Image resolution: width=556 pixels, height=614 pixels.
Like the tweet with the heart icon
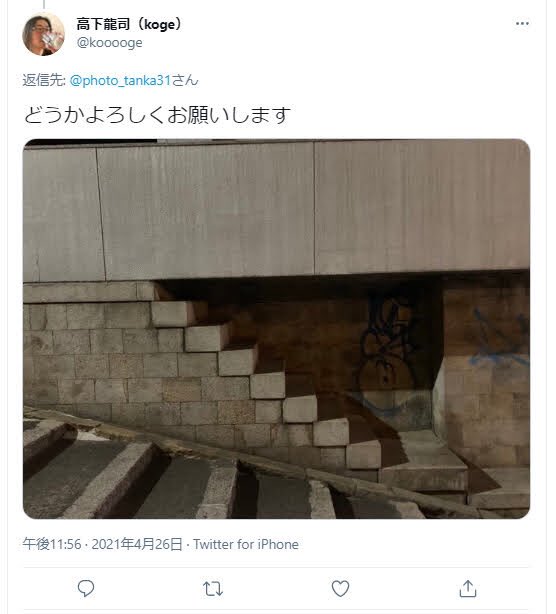[340, 589]
